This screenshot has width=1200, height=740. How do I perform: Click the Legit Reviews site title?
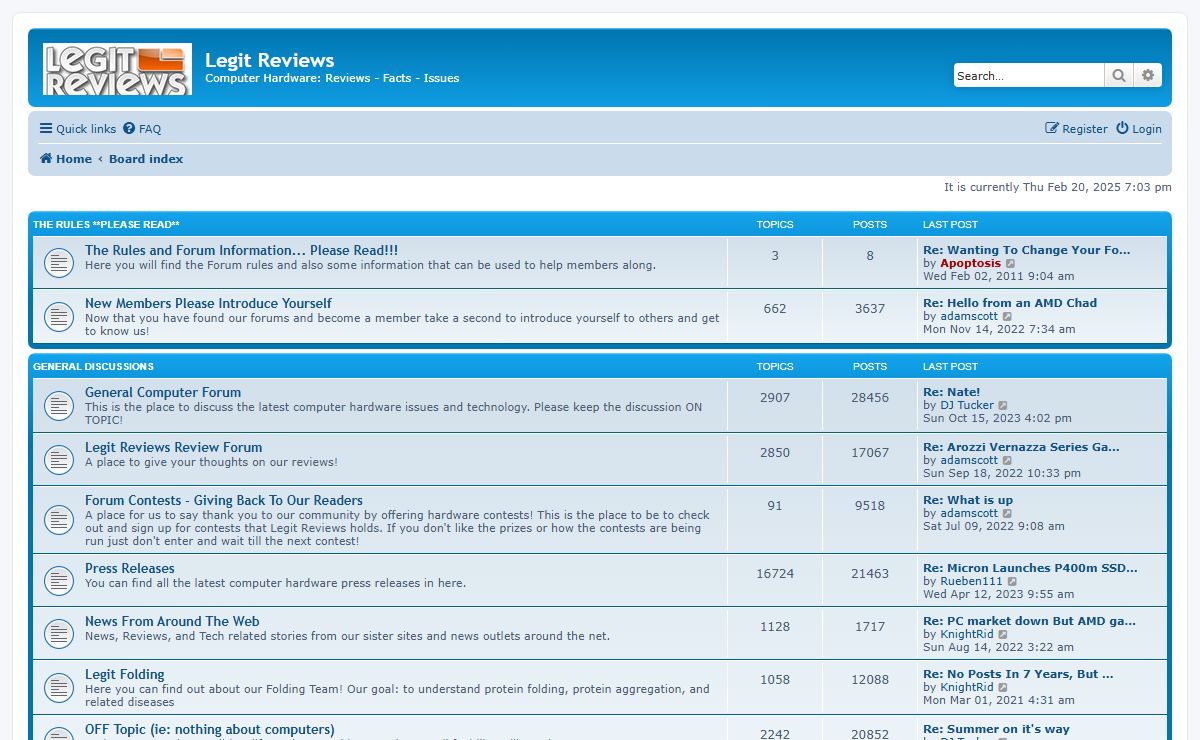270,60
